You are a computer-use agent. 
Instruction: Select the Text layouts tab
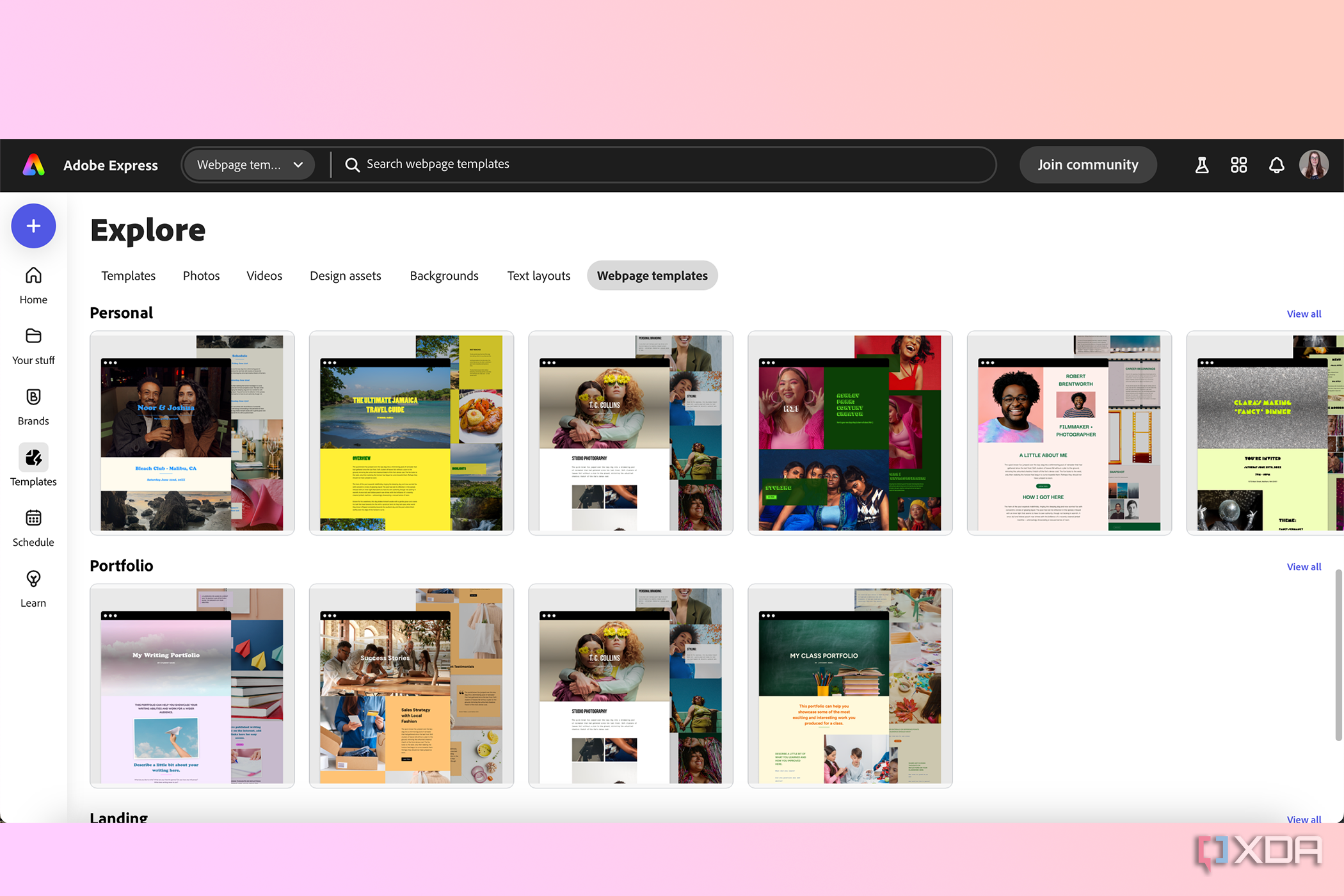coord(538,276)
